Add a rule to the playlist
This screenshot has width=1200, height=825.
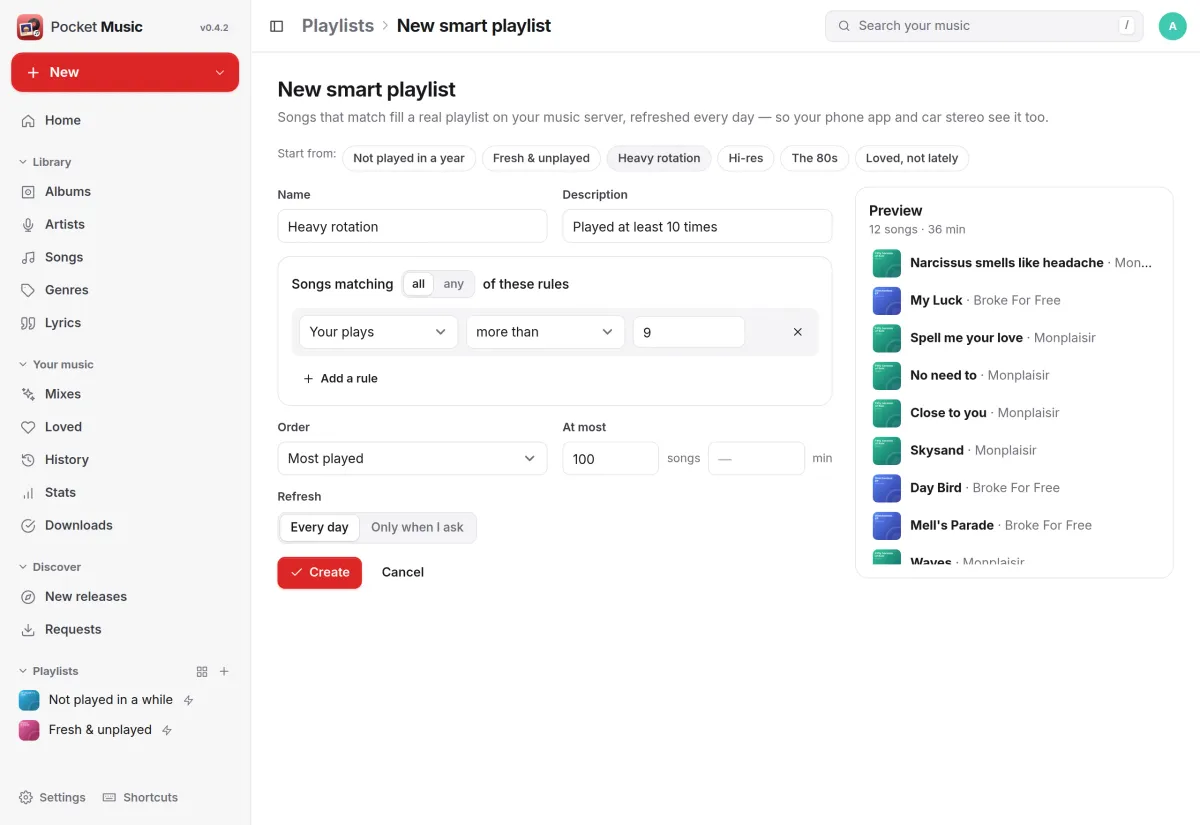pos(340,379)
